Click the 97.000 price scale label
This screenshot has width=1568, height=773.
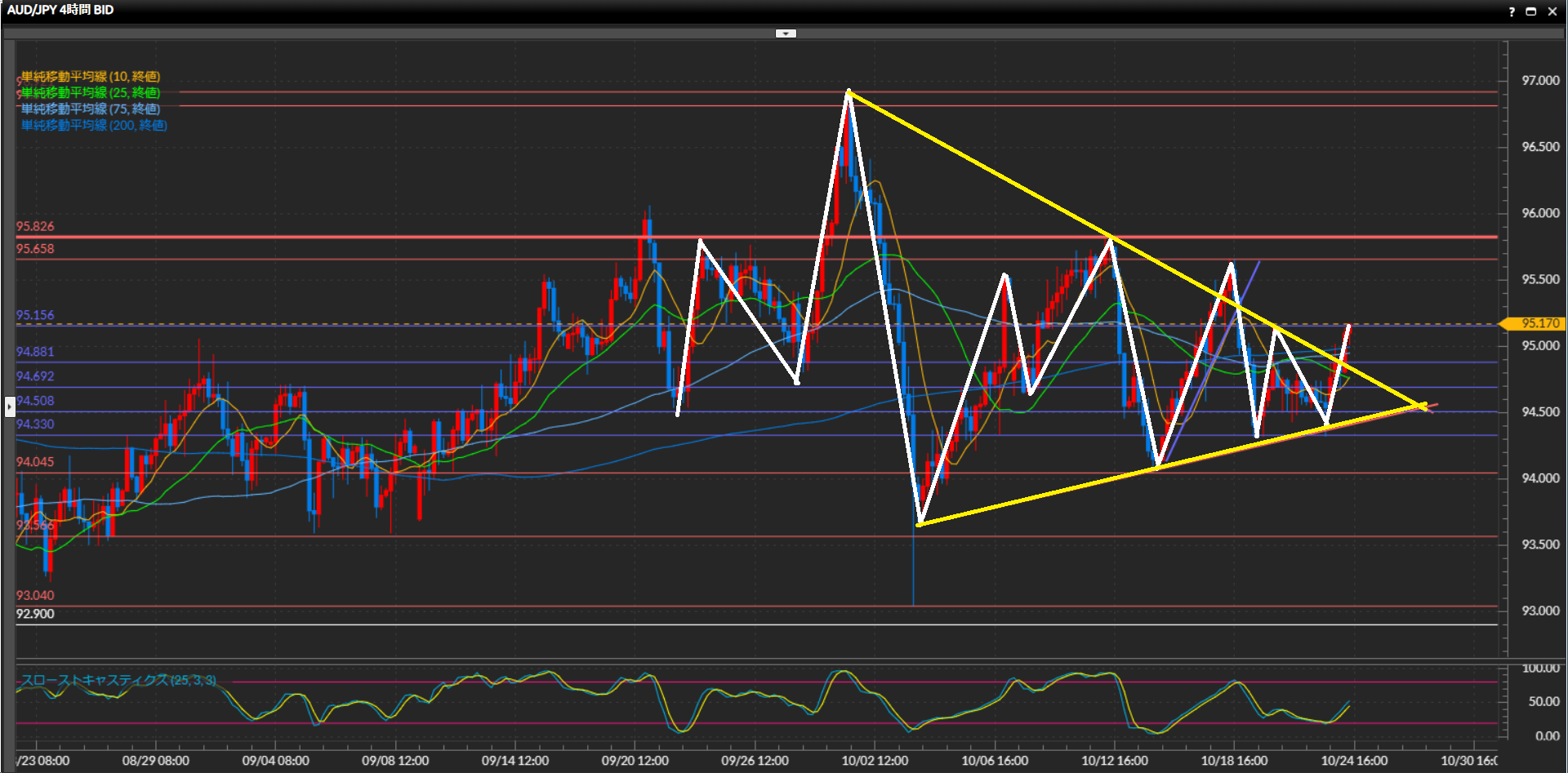click(x=1539, y=81)
